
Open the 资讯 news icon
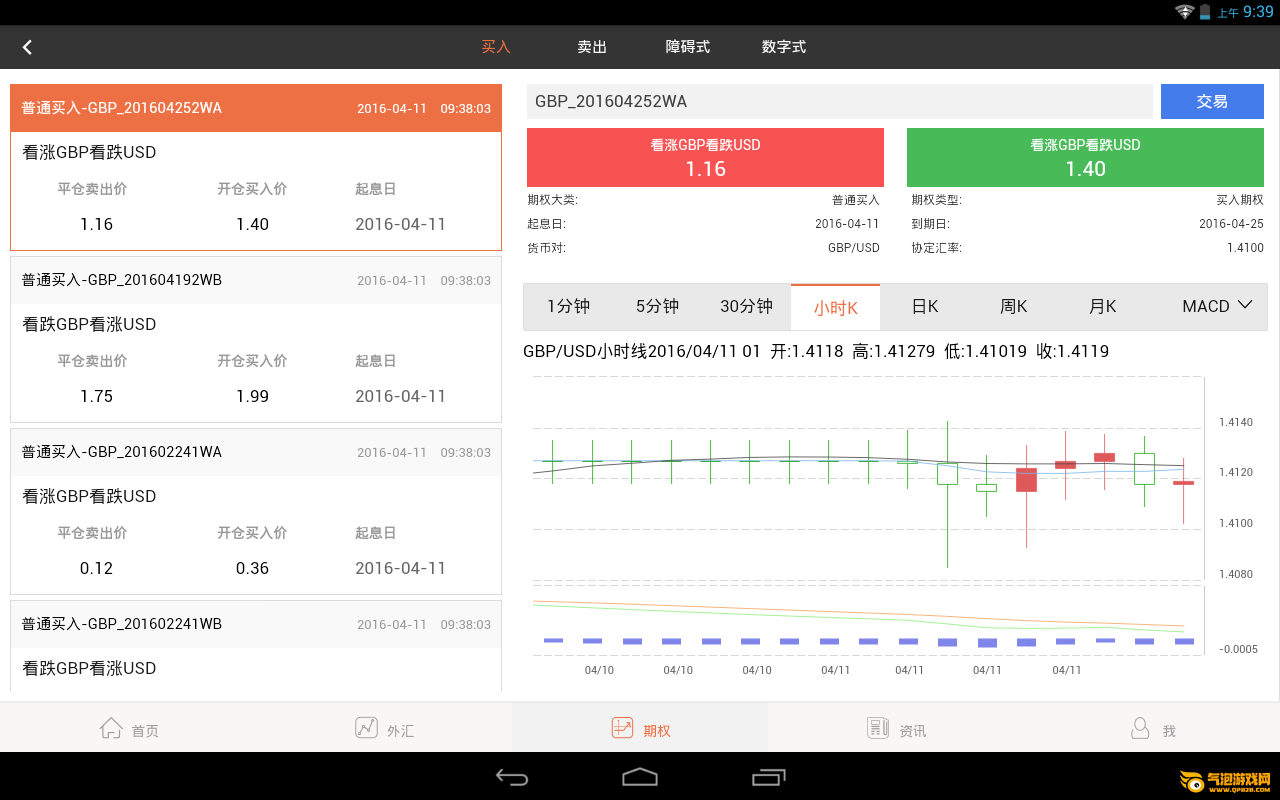[878, 728]
